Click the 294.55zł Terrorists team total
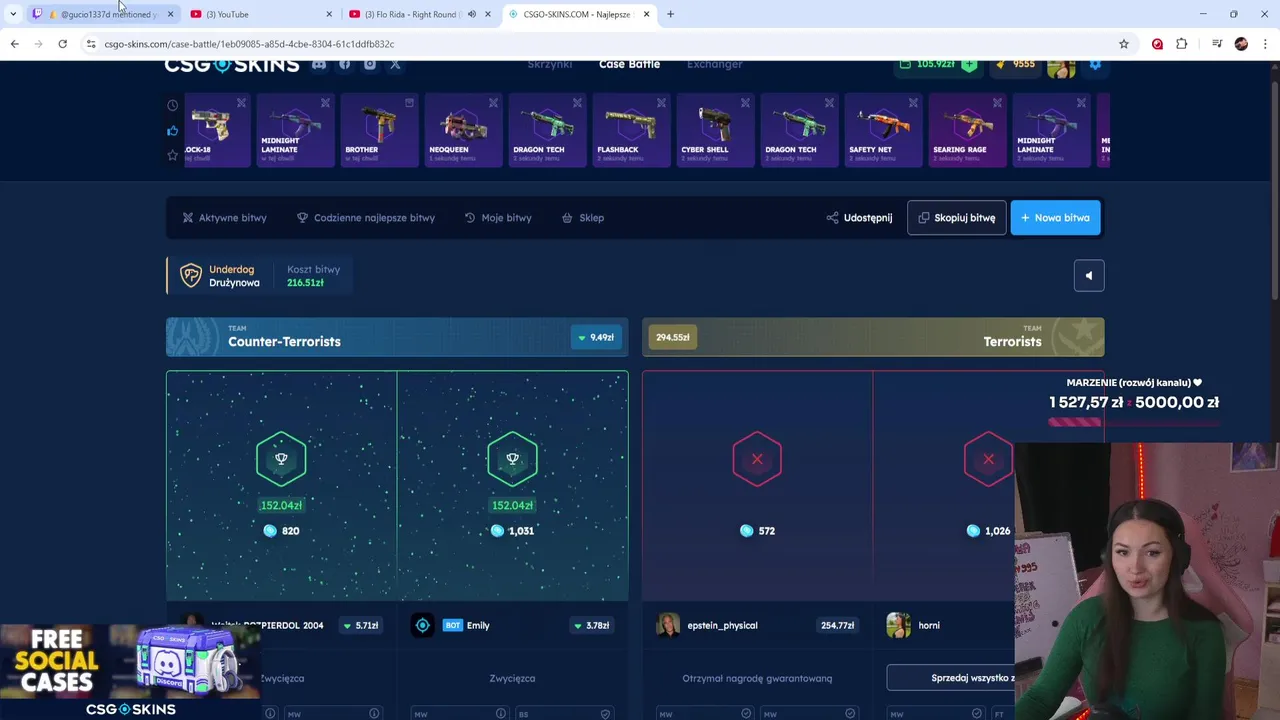 [673, 338]
